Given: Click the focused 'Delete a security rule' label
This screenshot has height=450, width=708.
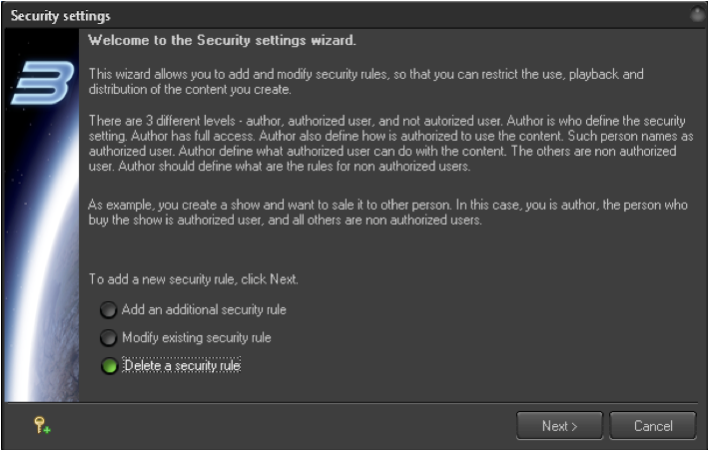Looking at the screenshot, I should [x=182, y=365].
